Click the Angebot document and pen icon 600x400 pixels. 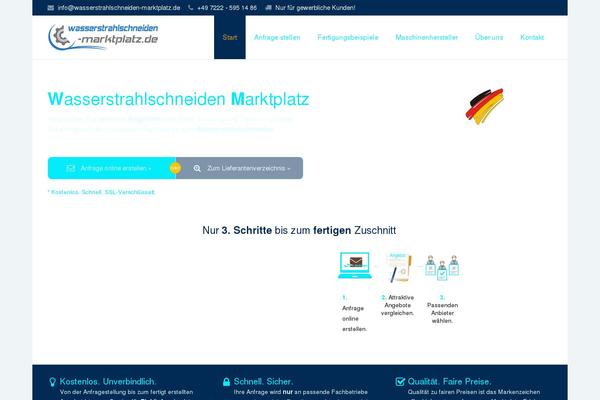click(399, 267)
